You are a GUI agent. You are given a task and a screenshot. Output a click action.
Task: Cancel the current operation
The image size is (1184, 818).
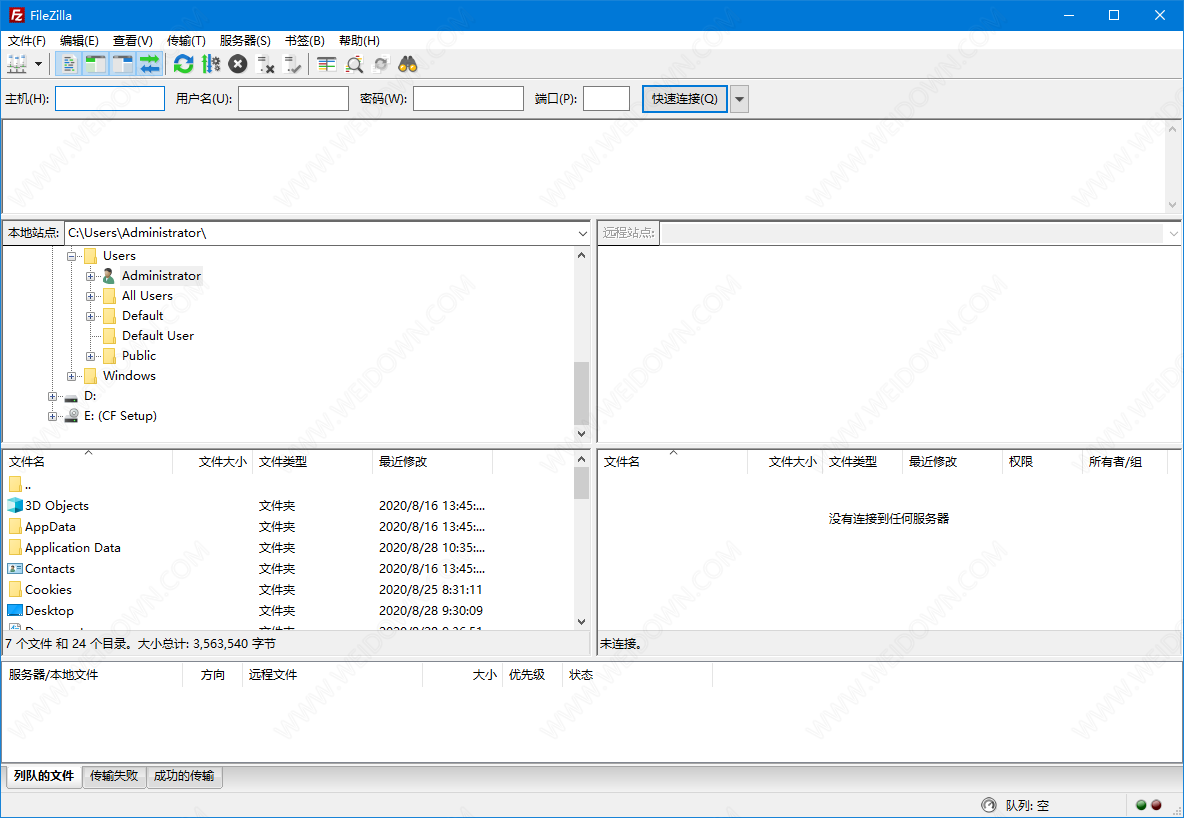[x=238, y=64]
